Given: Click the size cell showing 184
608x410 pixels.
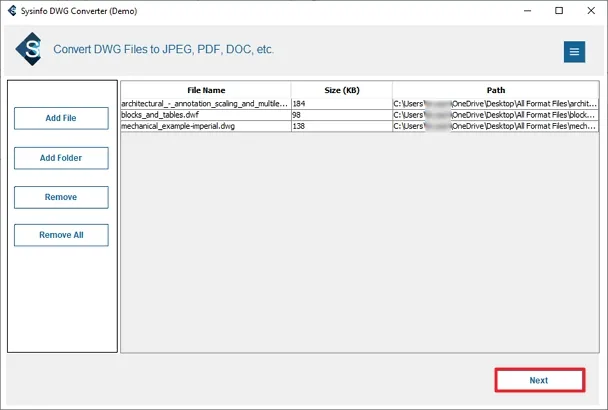Looking at the screenshot, I should coord(342,104).
